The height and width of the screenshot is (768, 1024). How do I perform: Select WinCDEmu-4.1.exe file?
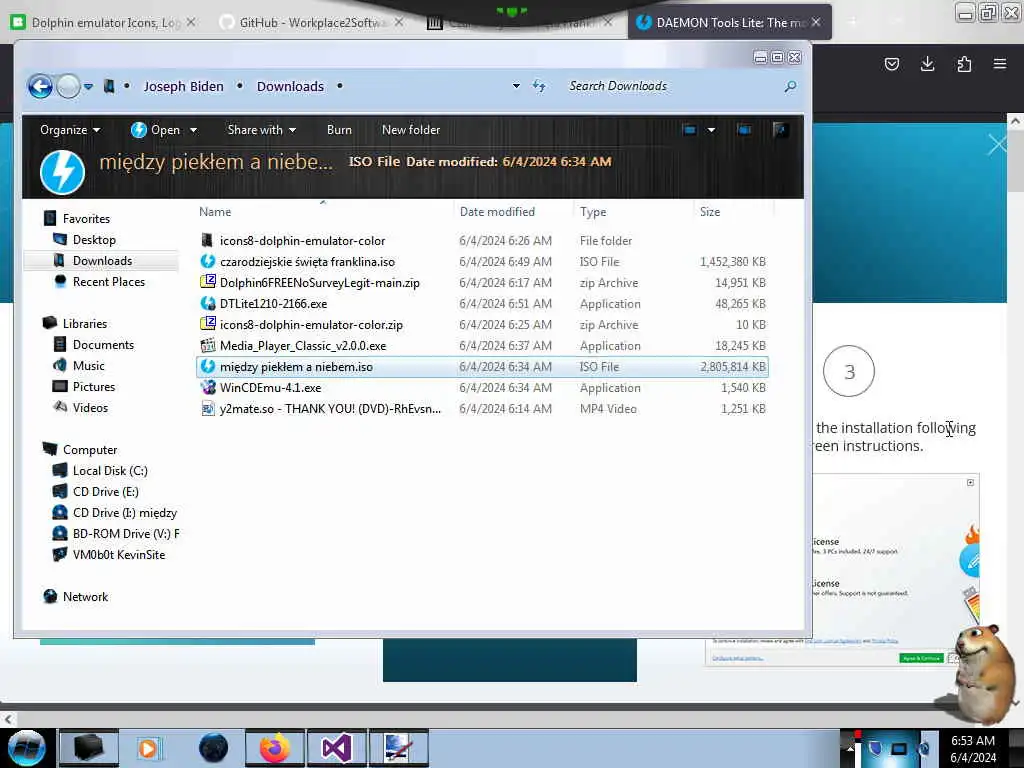click(x=482, y=388)
